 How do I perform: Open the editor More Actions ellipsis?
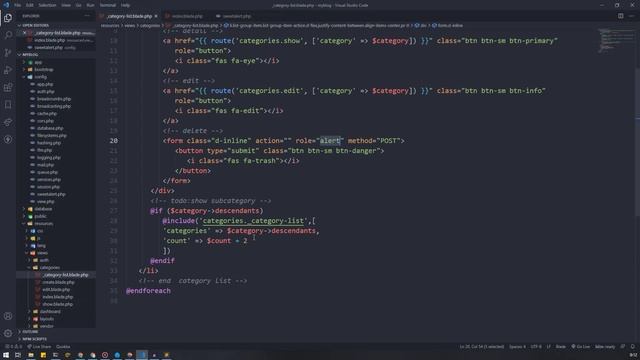(x=631, y=16)
